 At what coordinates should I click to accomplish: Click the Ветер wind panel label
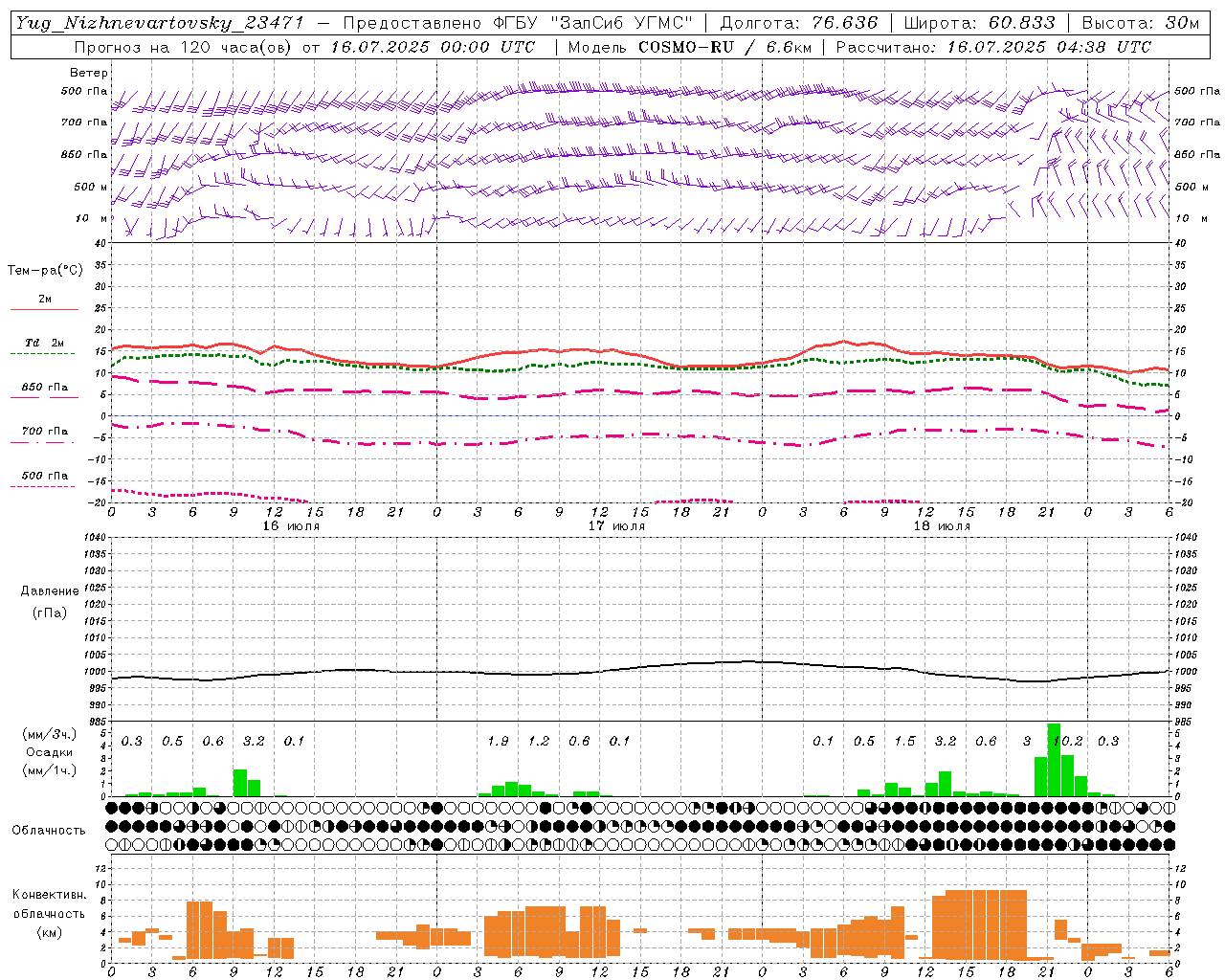click(89, 73)
